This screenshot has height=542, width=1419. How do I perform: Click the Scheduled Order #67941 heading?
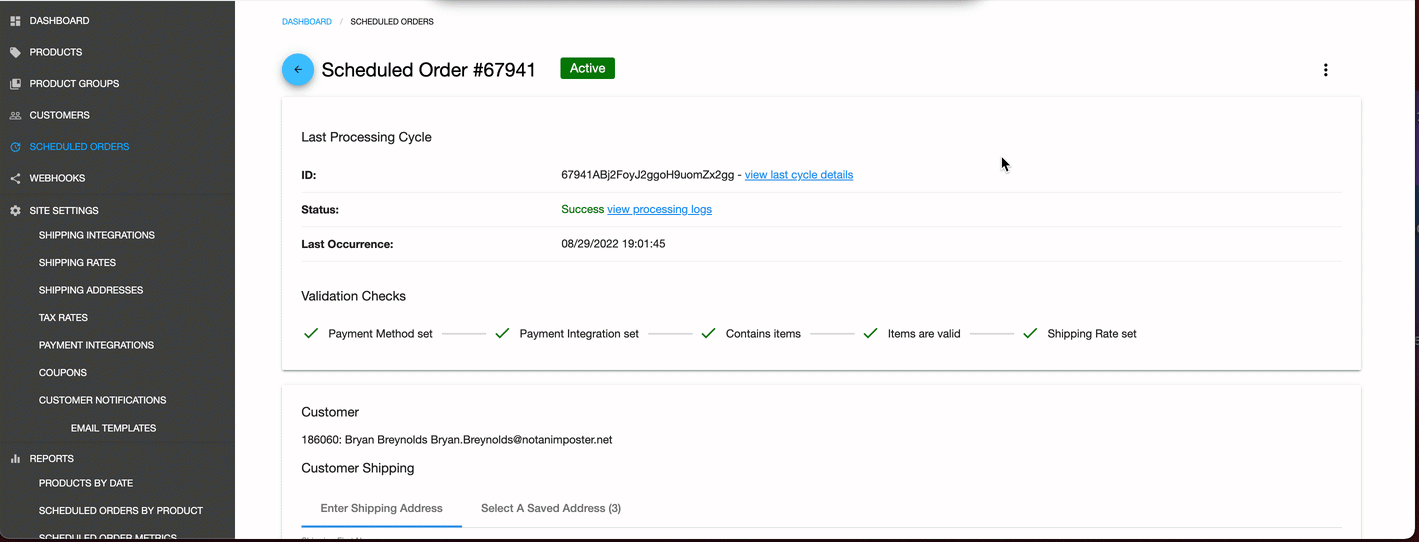coord(428,70)
